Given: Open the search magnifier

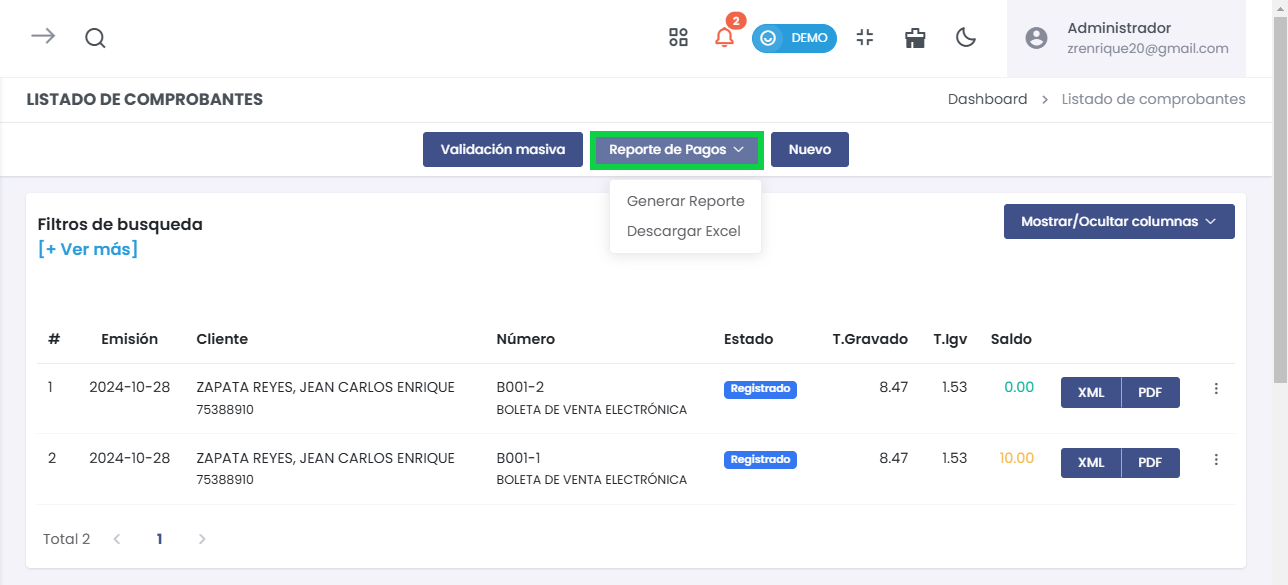Looking at the screenshot, I should point(95,38).
